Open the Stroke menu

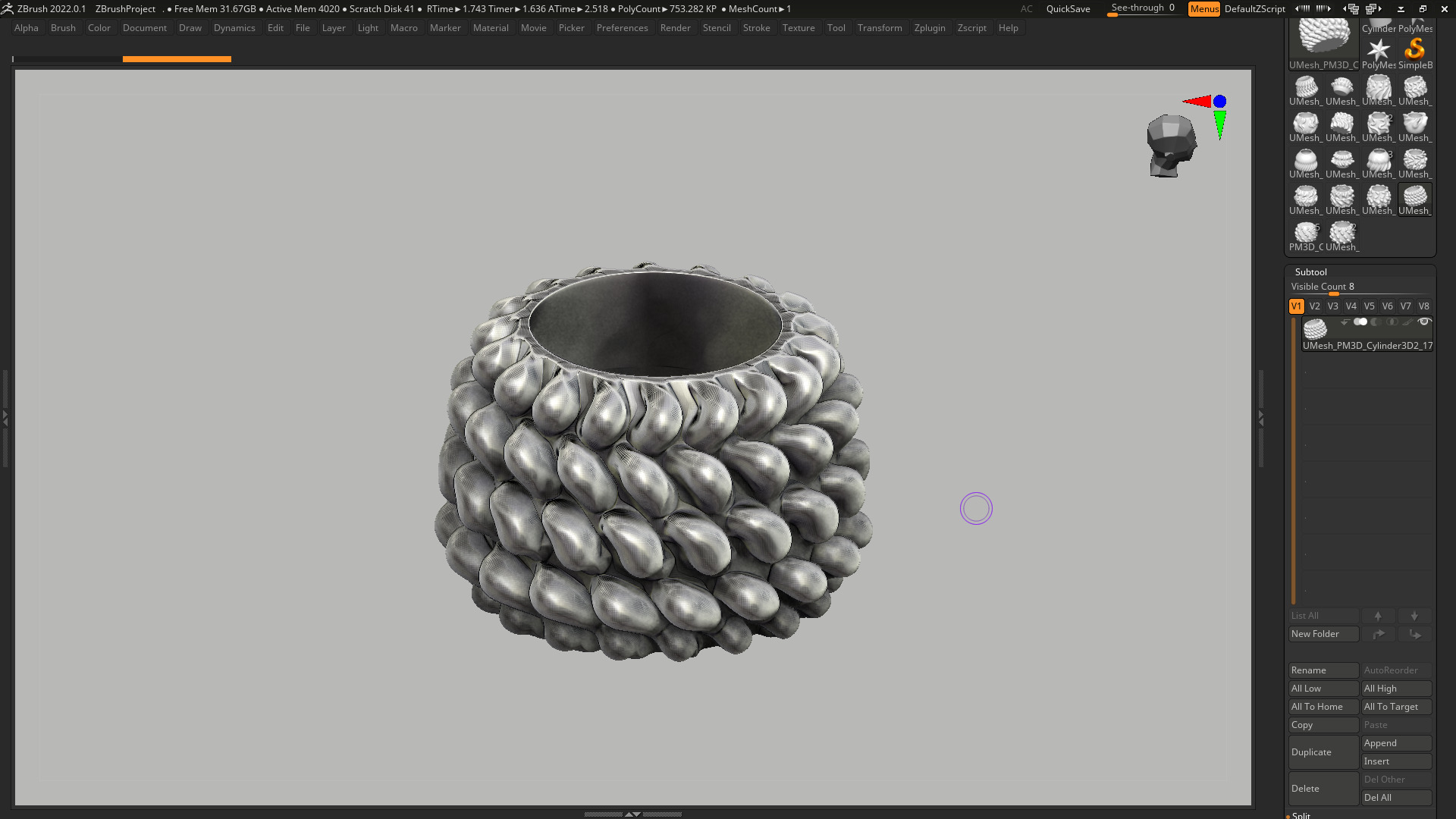pyautogui.click(x=756, y=28)
